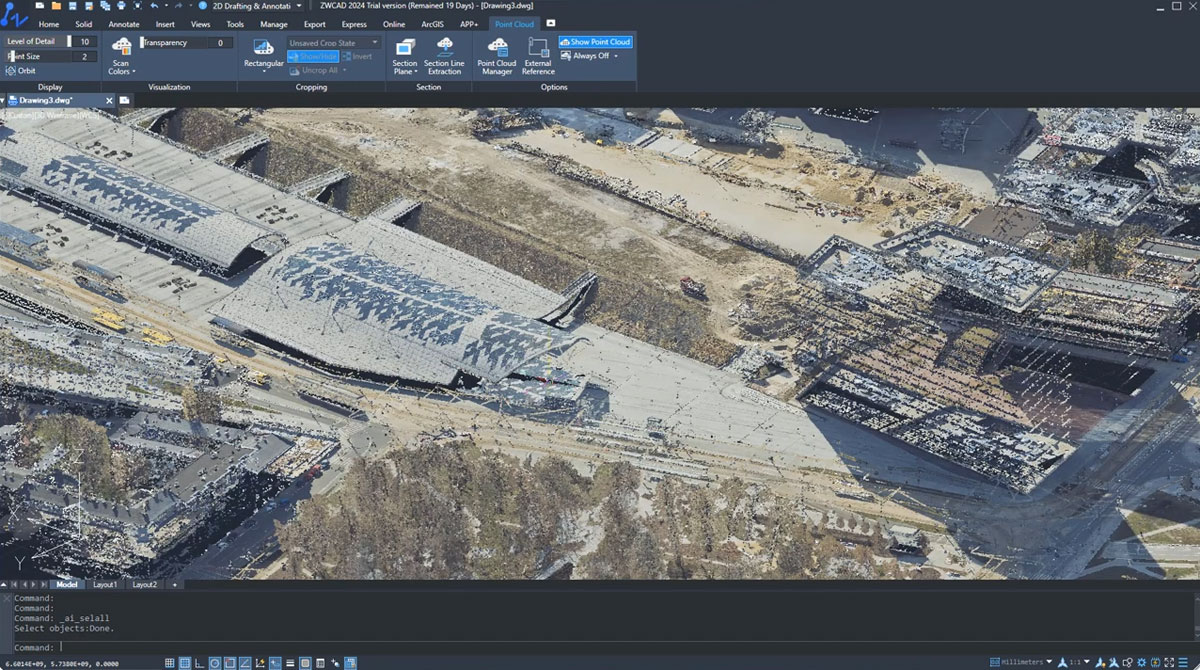Toggle grid display in status bar
The height and width of the screenshot is (670, 1200).
point(184,662)
